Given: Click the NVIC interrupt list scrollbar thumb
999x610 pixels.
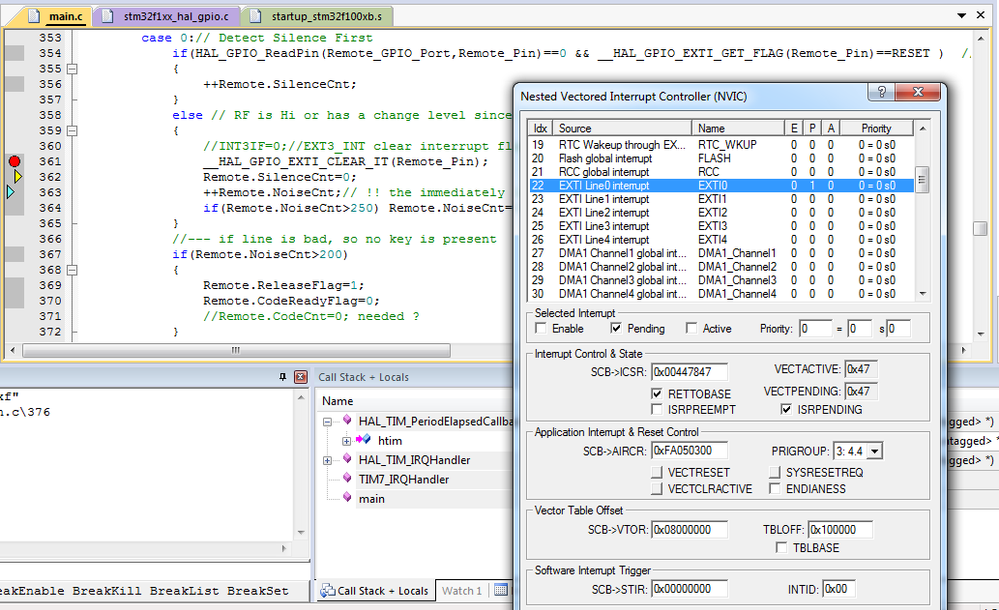Looking at the screenshot, I should coord(921,179).
